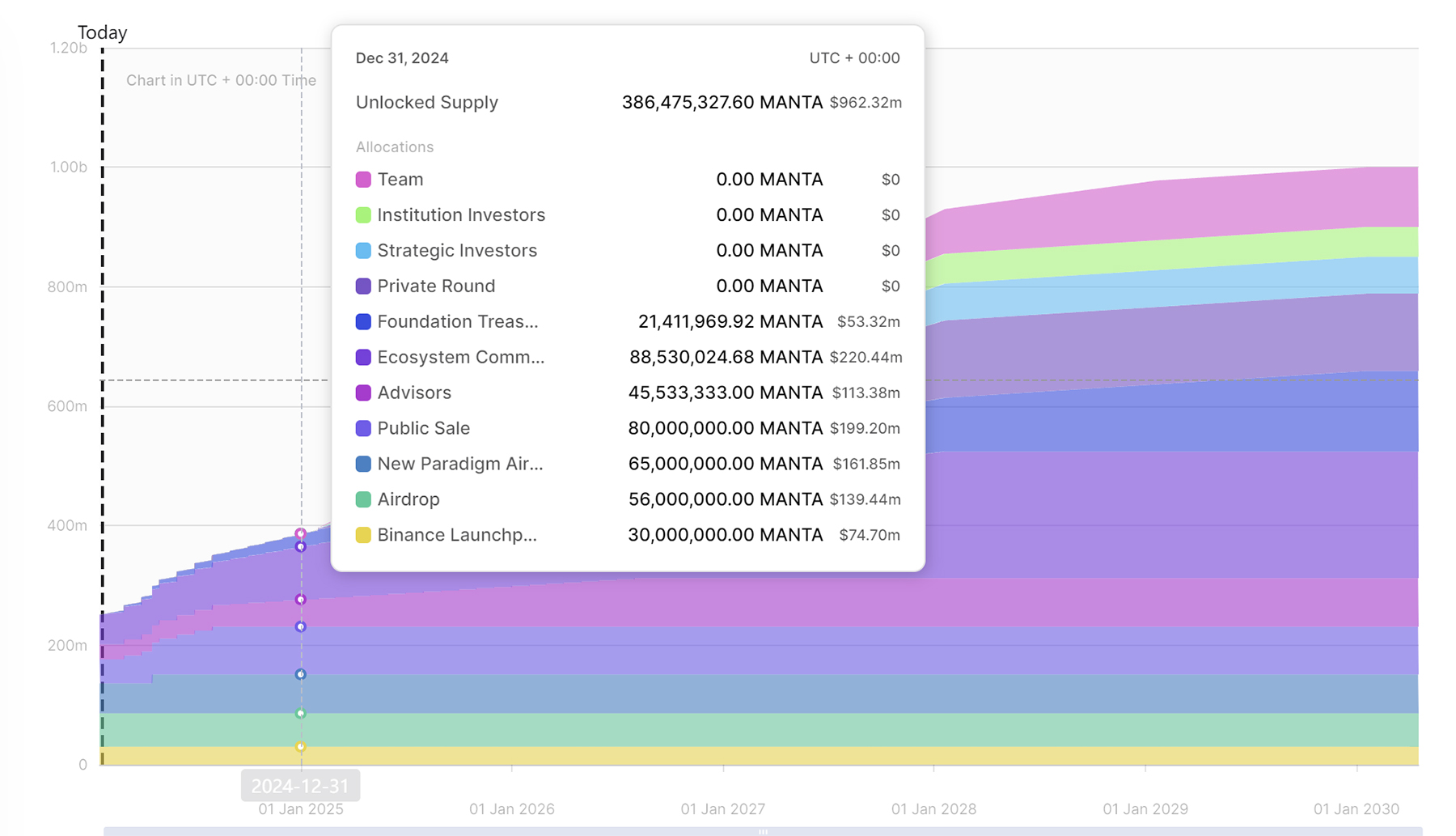
Task: Click the yellow data point marker on chart
Action: 301,747
